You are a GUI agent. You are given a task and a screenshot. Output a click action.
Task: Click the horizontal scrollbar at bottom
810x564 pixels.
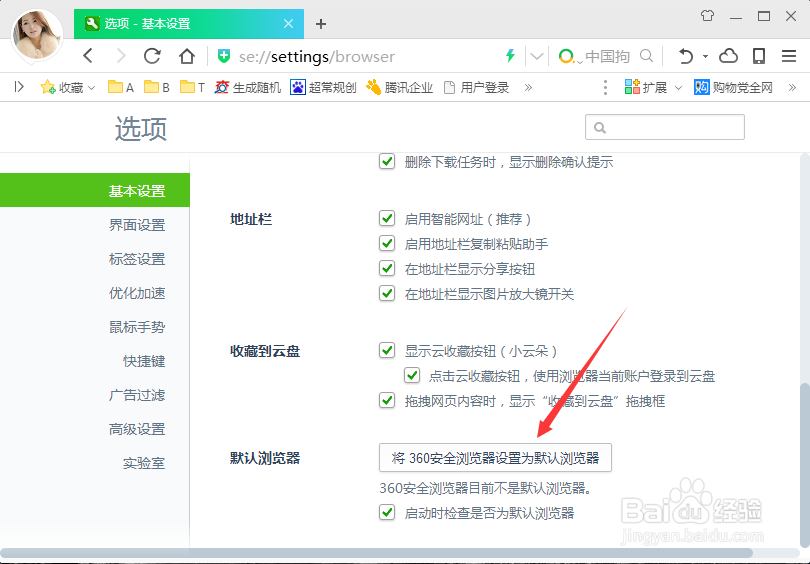[377, 554]
